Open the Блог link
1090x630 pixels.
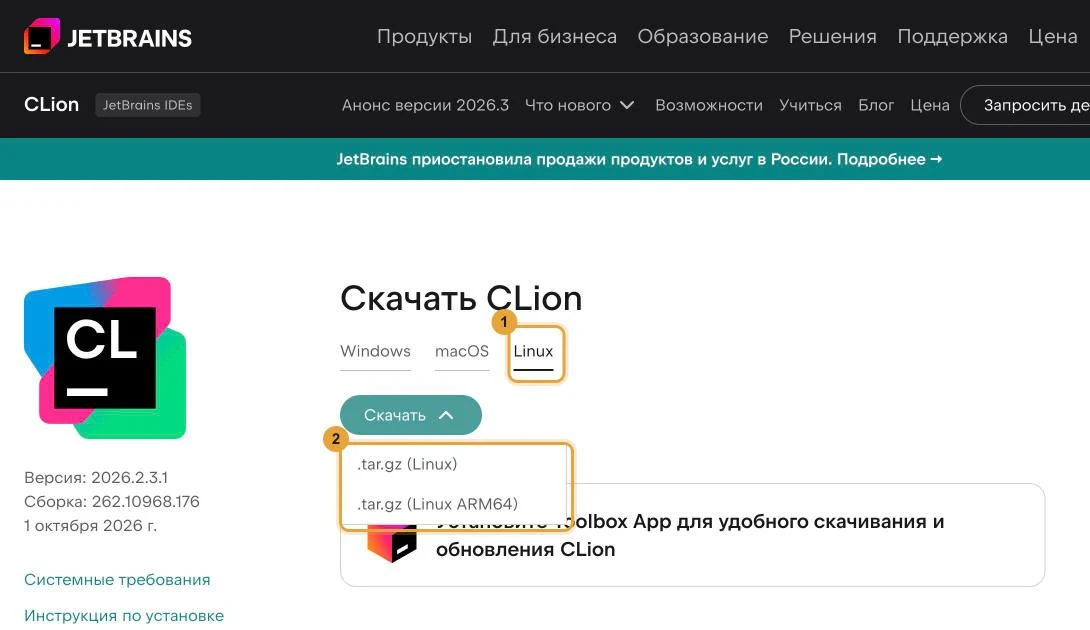876,105
